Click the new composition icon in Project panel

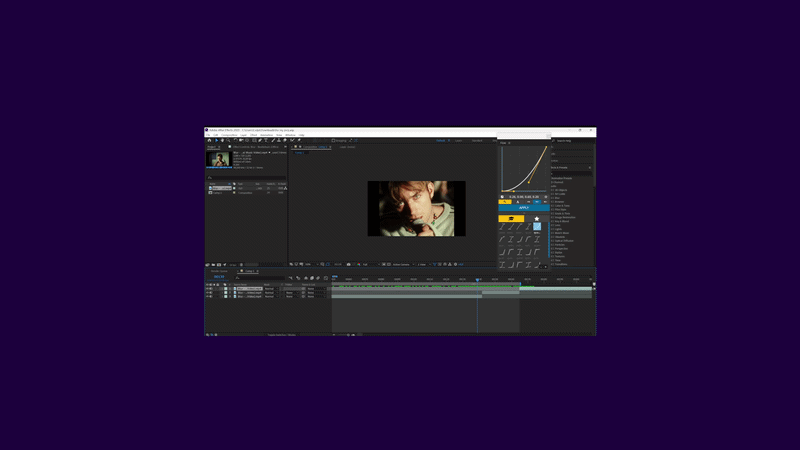click(219, 265)
